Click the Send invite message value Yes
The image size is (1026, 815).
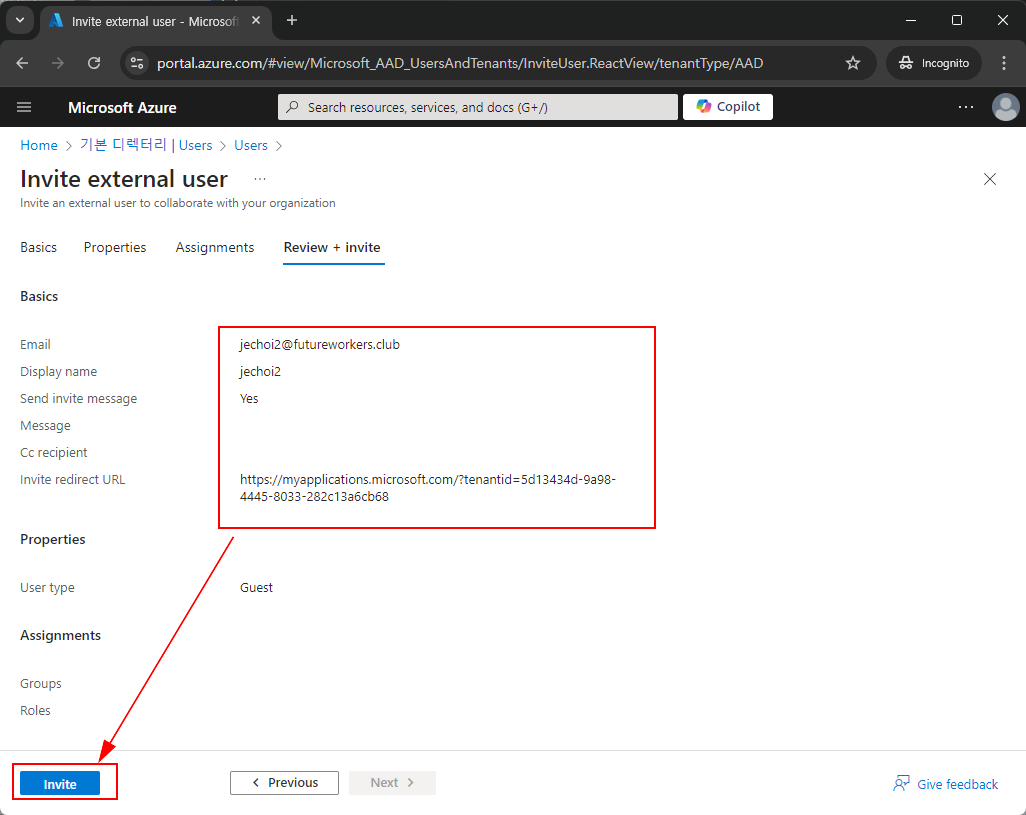coord(249,398)
